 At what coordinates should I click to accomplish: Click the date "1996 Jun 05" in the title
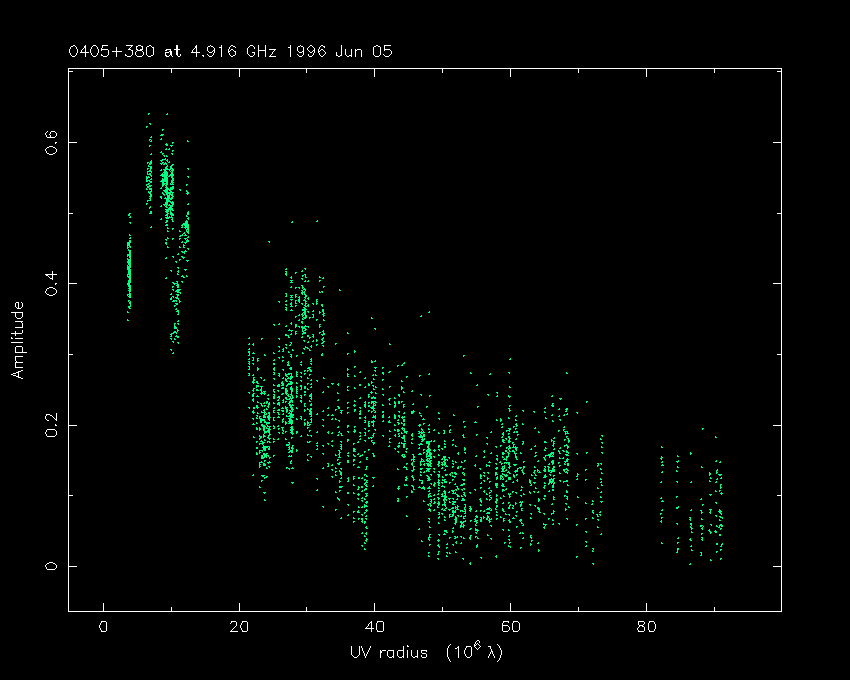[x=342, y=51]
